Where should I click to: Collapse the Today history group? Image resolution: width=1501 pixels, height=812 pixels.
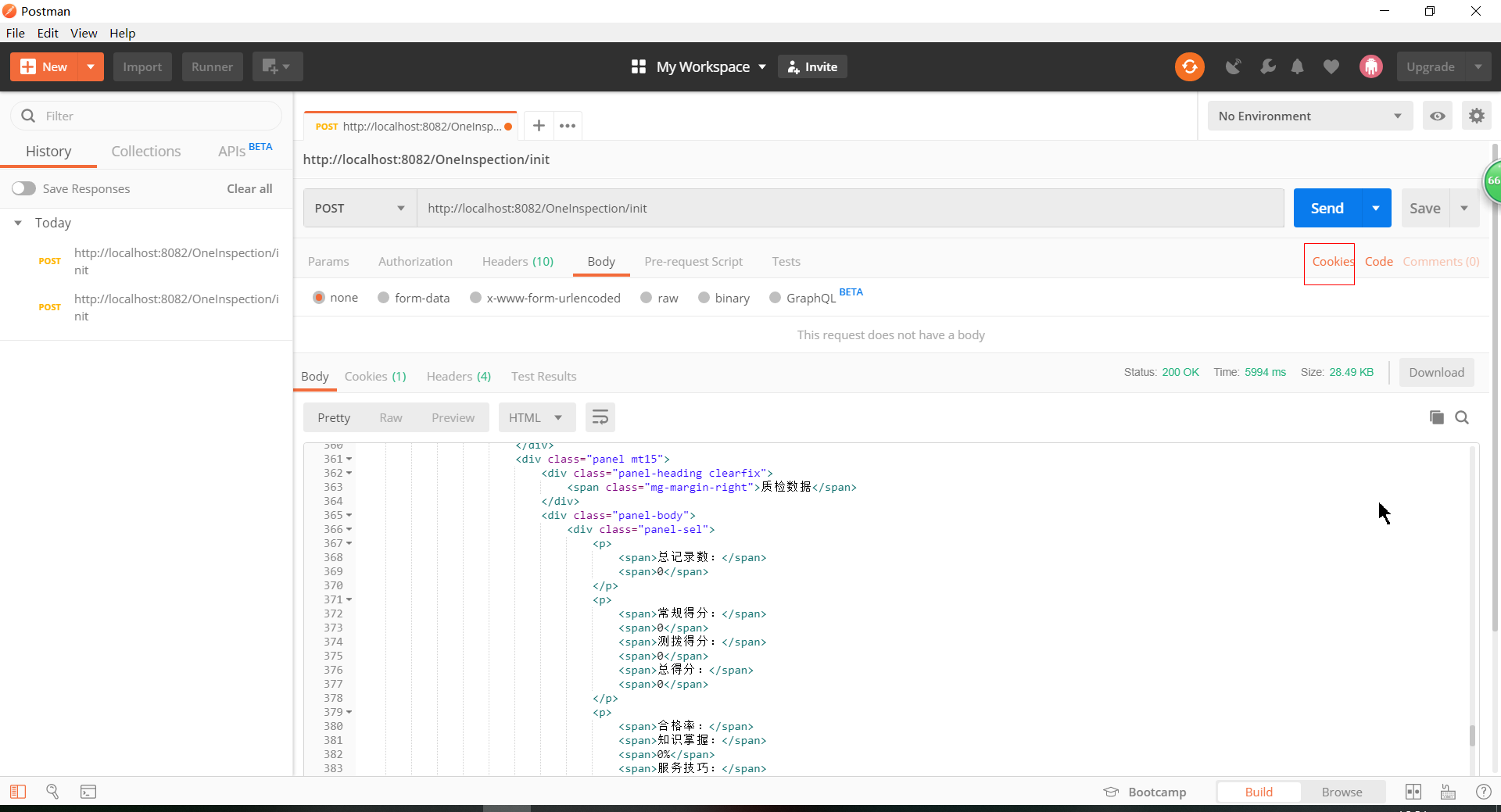pyautogui.click(x=18, y=223)
